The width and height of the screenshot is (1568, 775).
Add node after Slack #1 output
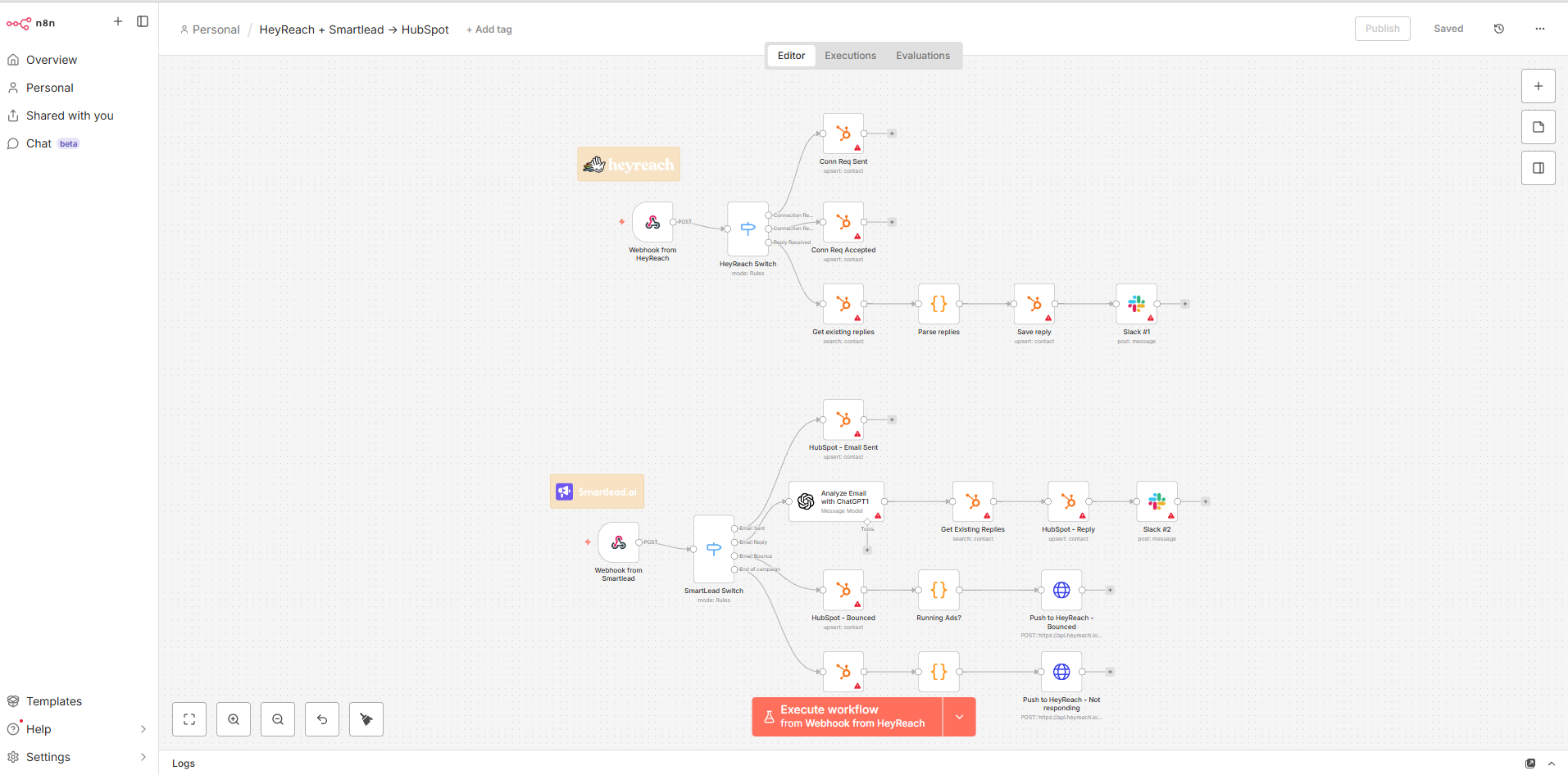pyautogui.click(x=1185, y=304)
